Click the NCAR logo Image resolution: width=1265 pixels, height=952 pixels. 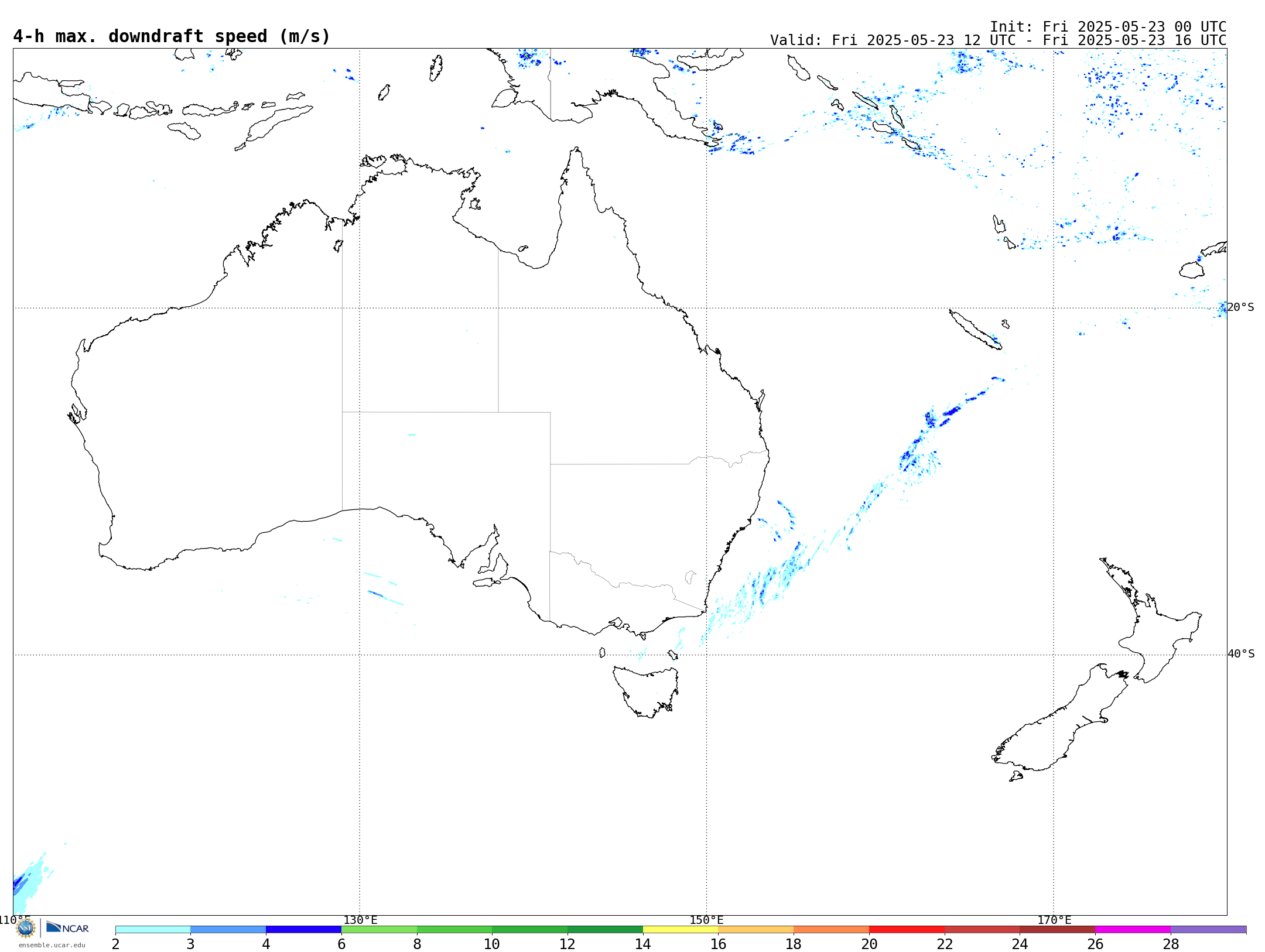(67, 927)
